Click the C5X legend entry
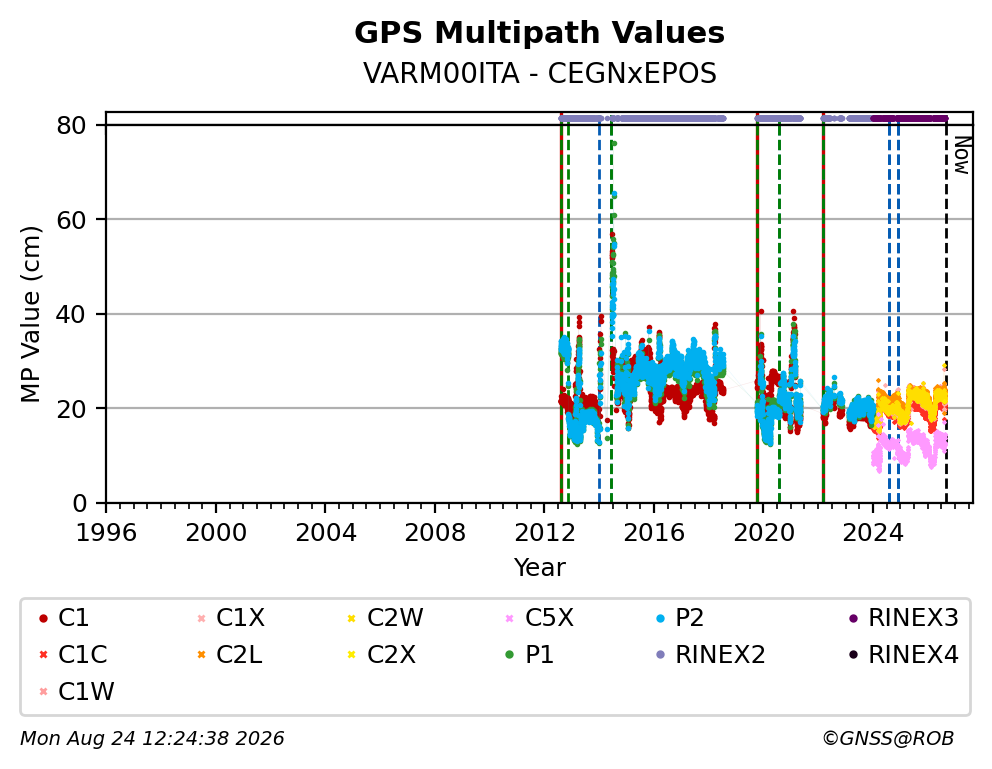992x769 pixels. (x=539, y=618)
